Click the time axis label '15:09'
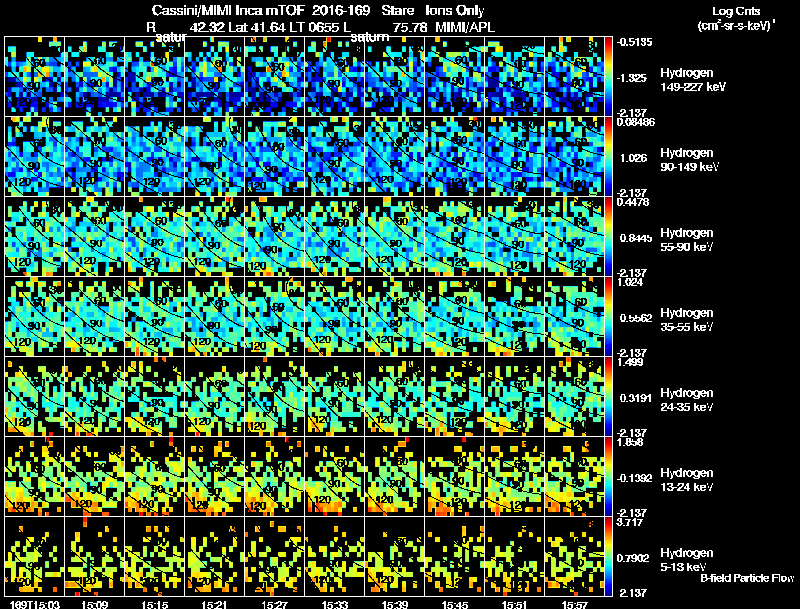Screen dimensions: 800x609 (x=95, y=605)
